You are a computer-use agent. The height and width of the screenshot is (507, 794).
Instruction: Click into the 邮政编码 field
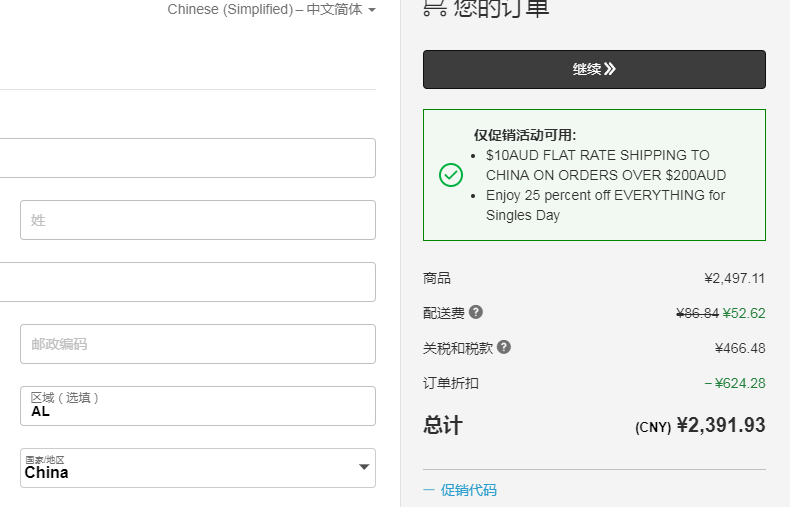198,344
